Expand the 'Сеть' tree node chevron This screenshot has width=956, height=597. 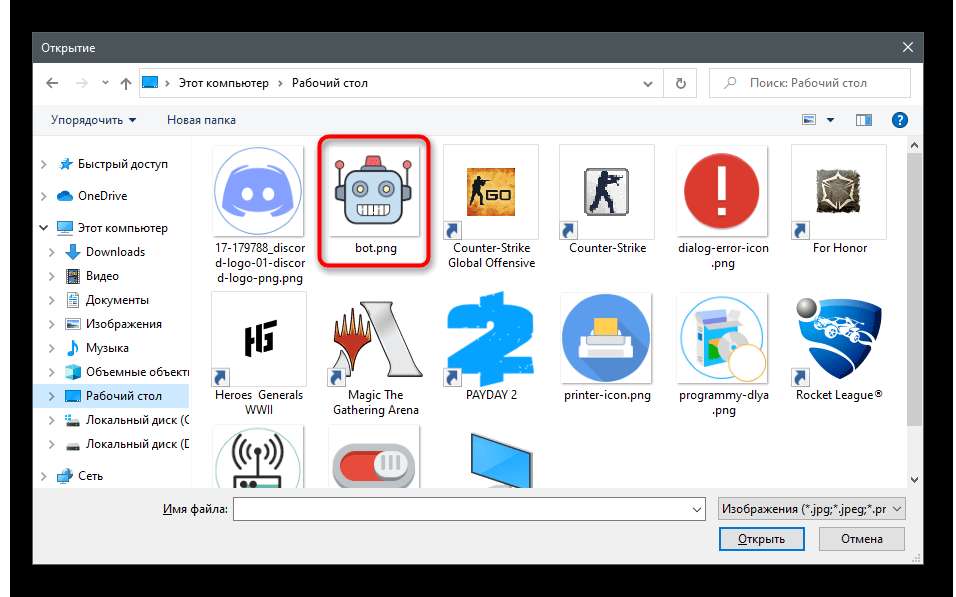(44, 476)
